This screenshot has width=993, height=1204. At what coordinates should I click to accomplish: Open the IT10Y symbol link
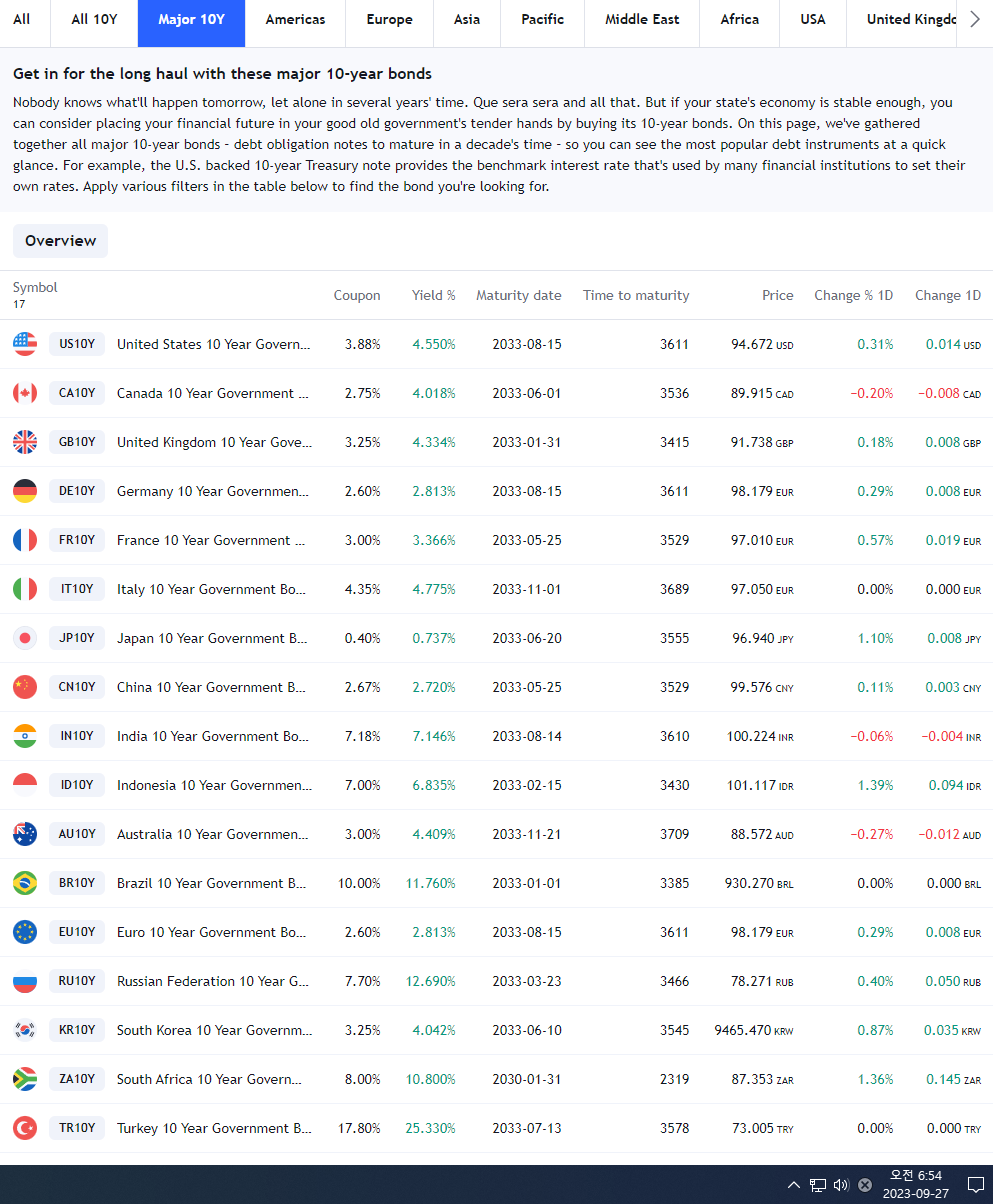(x=77, y=589)
